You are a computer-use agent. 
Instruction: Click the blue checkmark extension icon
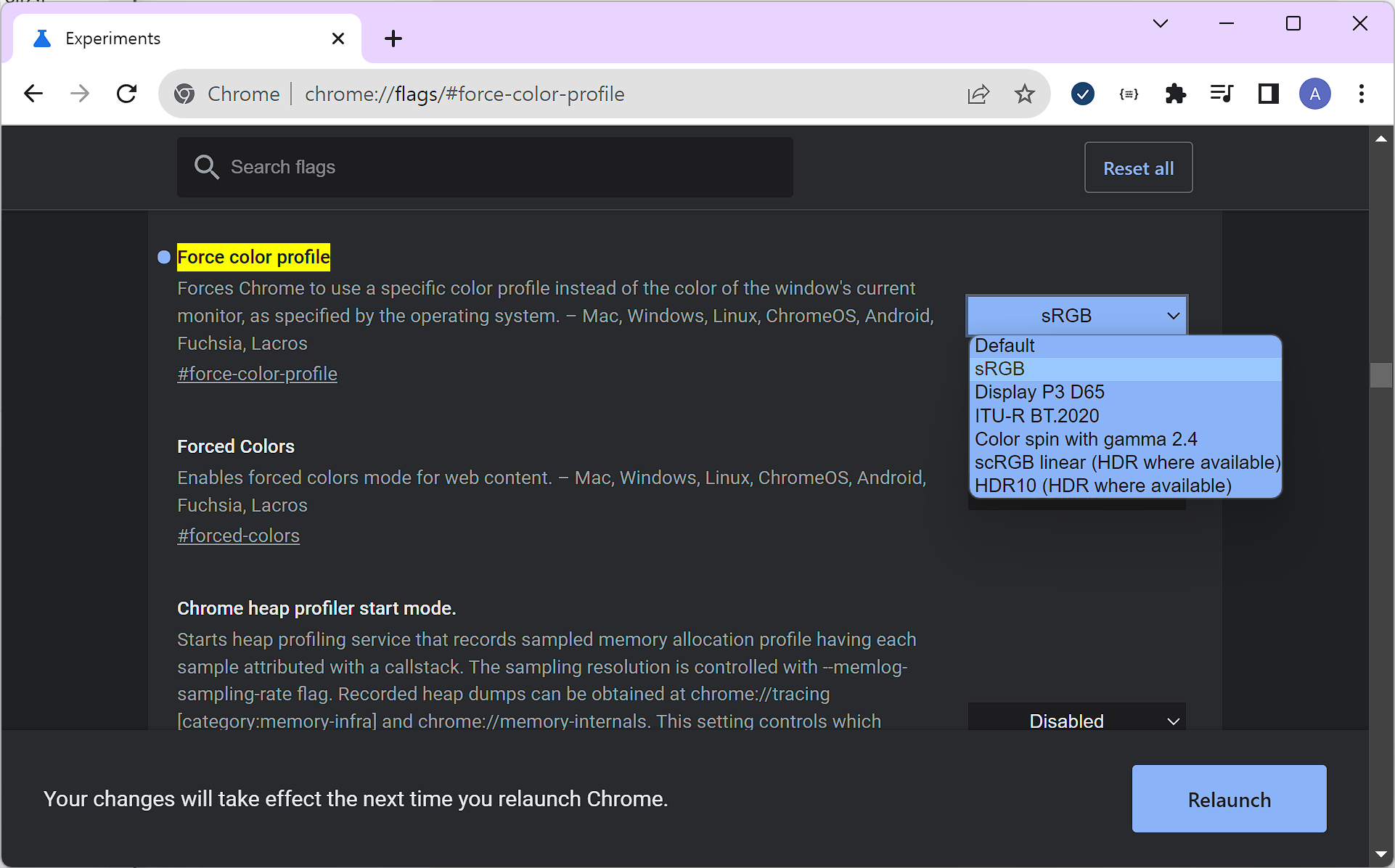pyautogui.click(x=1082, y=94)
